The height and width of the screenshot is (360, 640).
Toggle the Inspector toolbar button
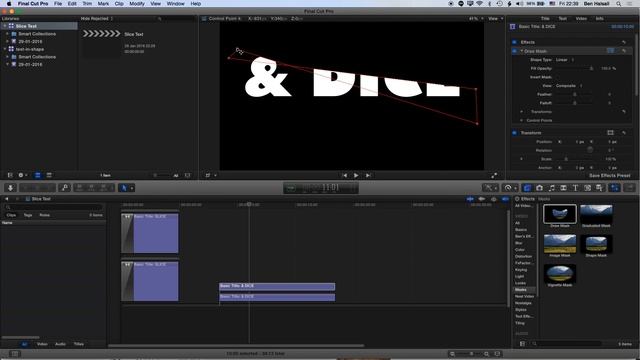click(614, 188)
